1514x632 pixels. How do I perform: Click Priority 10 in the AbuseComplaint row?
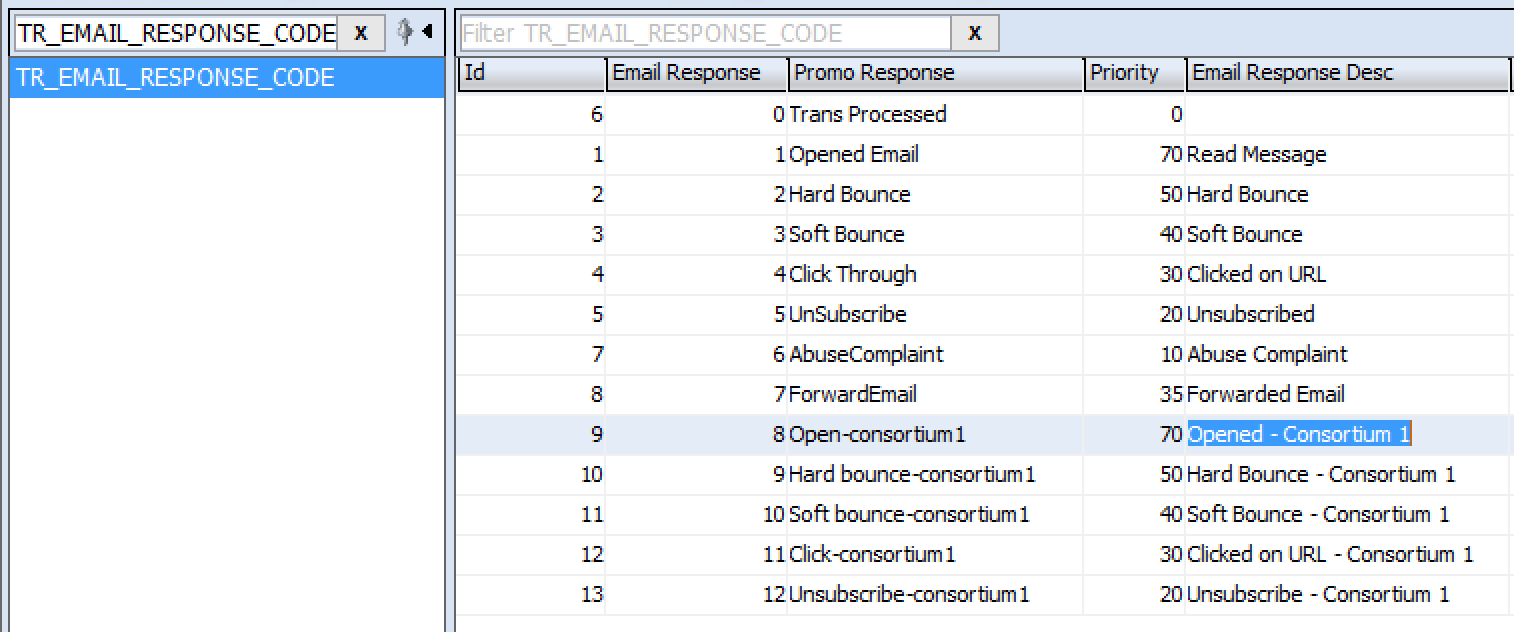(1134, 355)
